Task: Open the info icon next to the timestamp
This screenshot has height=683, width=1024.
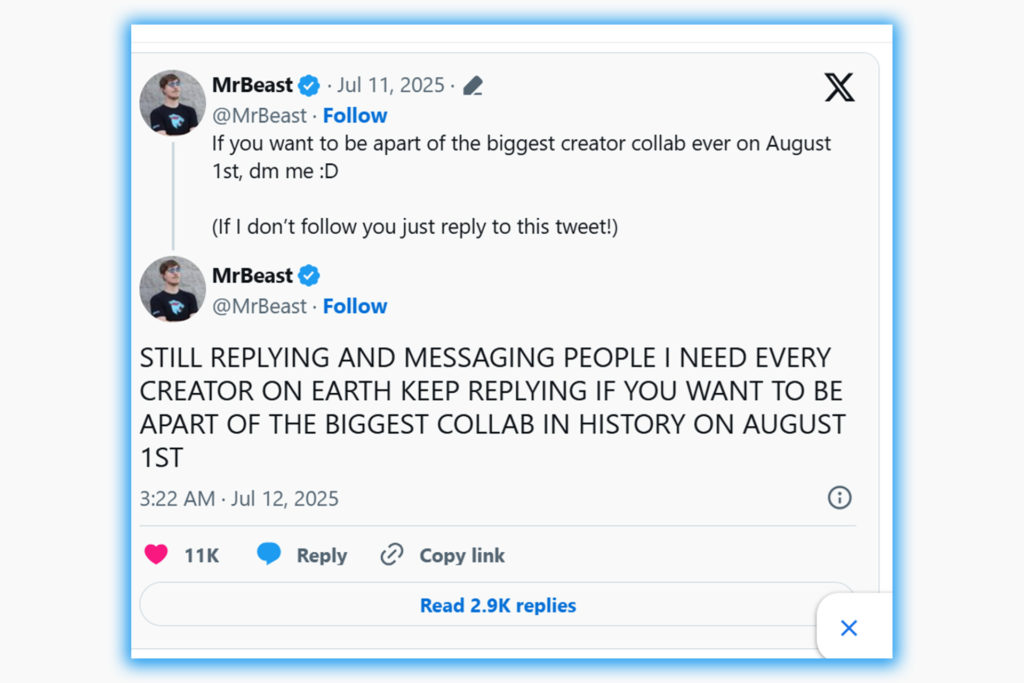Action: tap(839, 497)
